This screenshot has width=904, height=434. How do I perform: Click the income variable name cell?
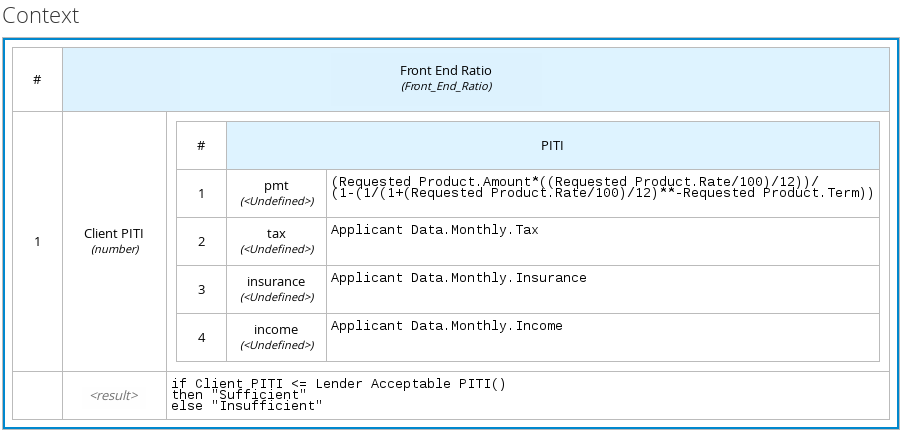pyautogui.click(x=276, y=337)
